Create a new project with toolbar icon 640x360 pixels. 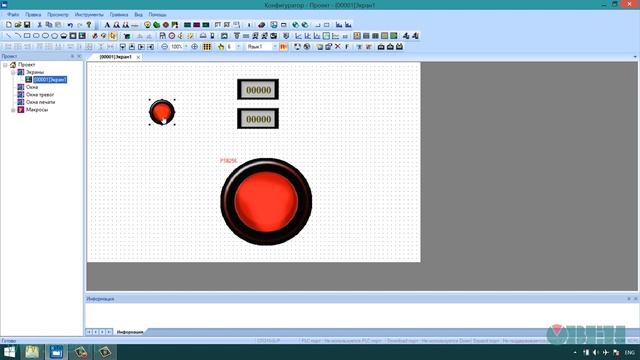(x=9, y=25)
